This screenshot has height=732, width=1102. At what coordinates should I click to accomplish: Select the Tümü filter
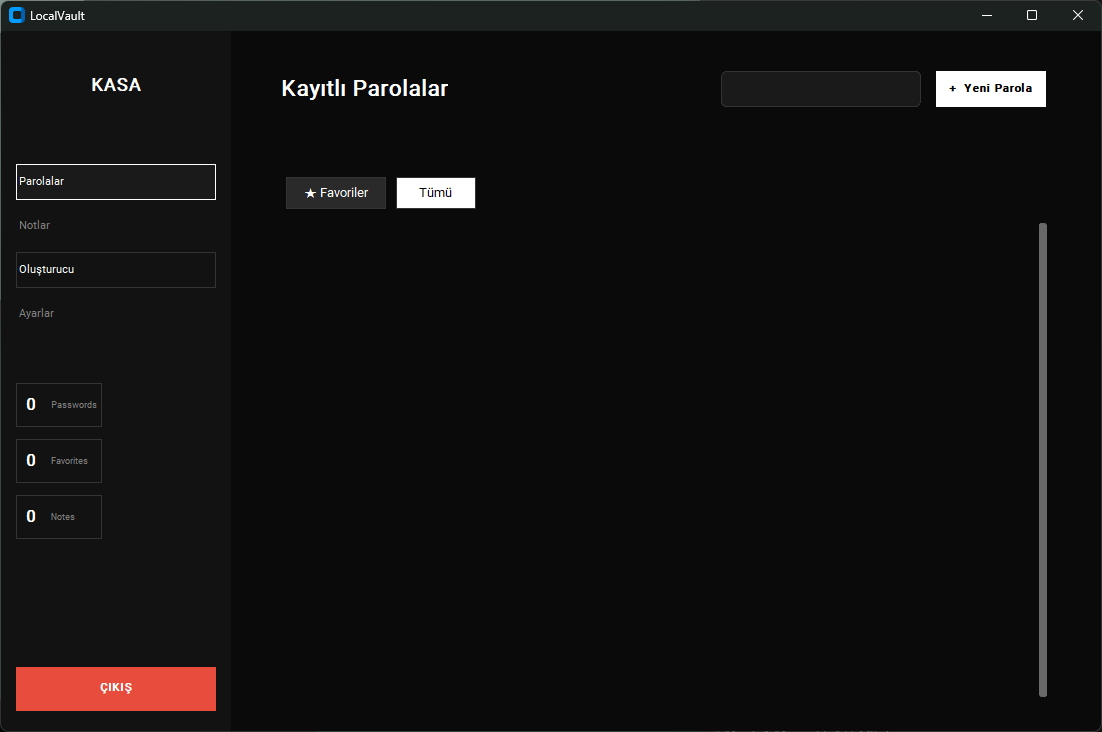click(435, 193)
